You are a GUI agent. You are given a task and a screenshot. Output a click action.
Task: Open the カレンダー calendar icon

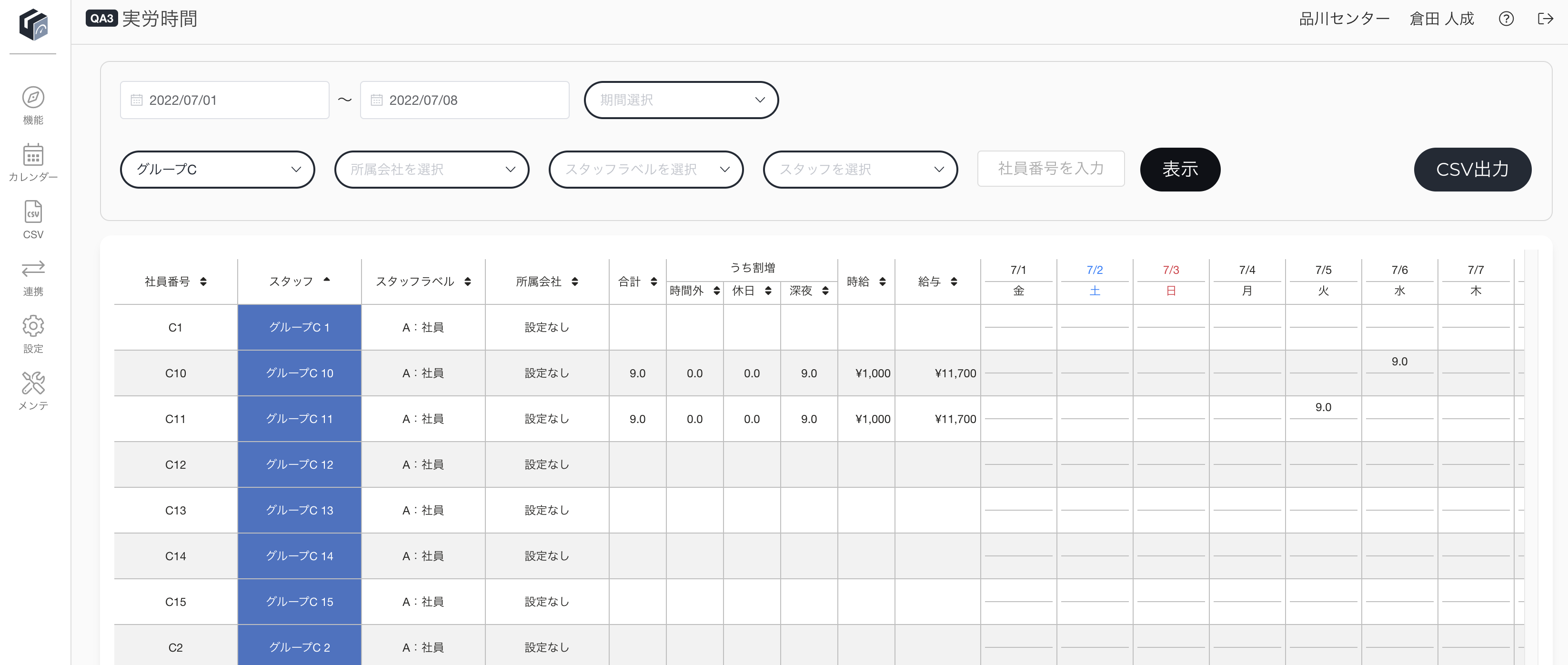pos(33,155)
